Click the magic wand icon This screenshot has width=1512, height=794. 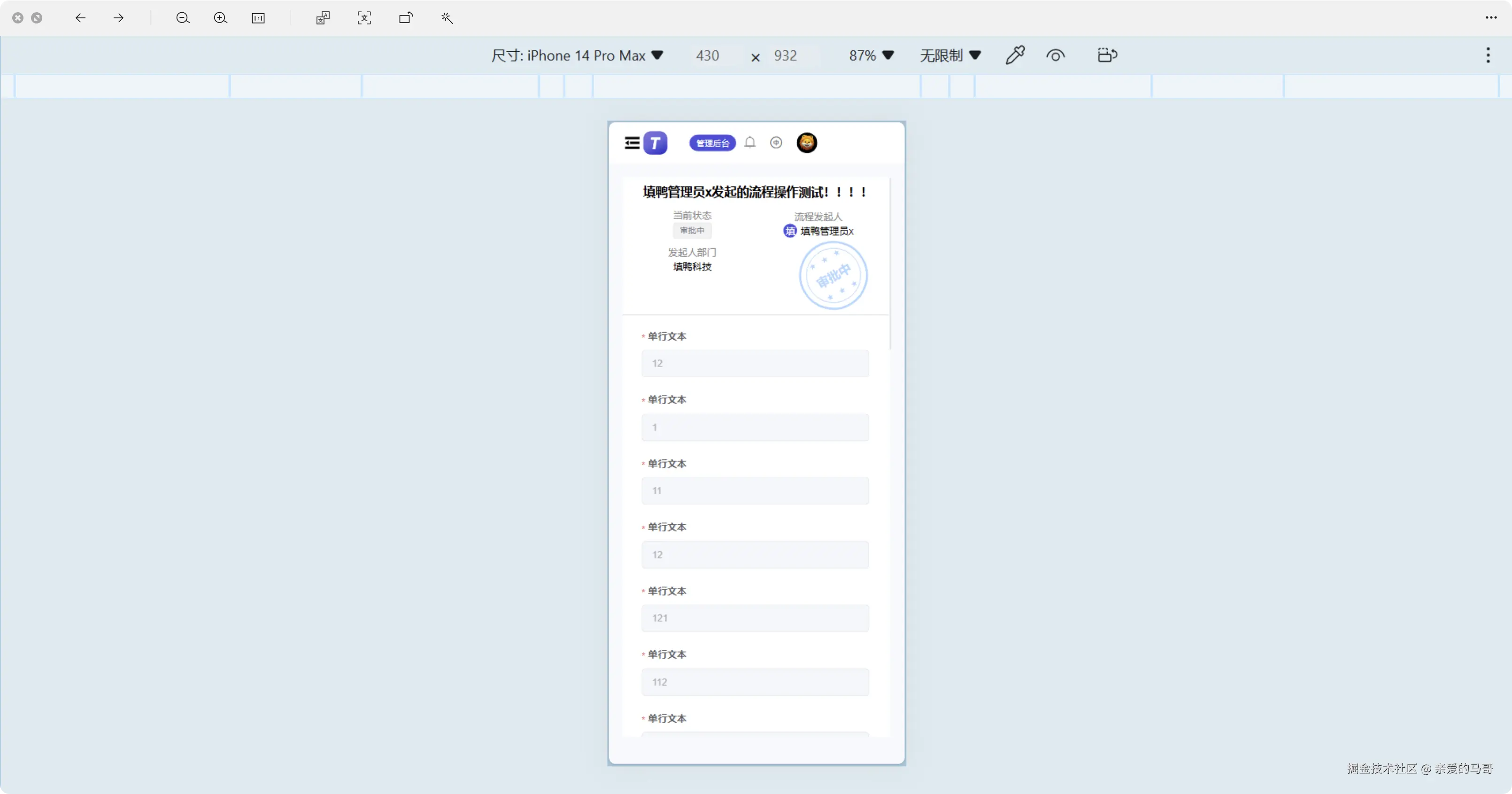(447, 18)
